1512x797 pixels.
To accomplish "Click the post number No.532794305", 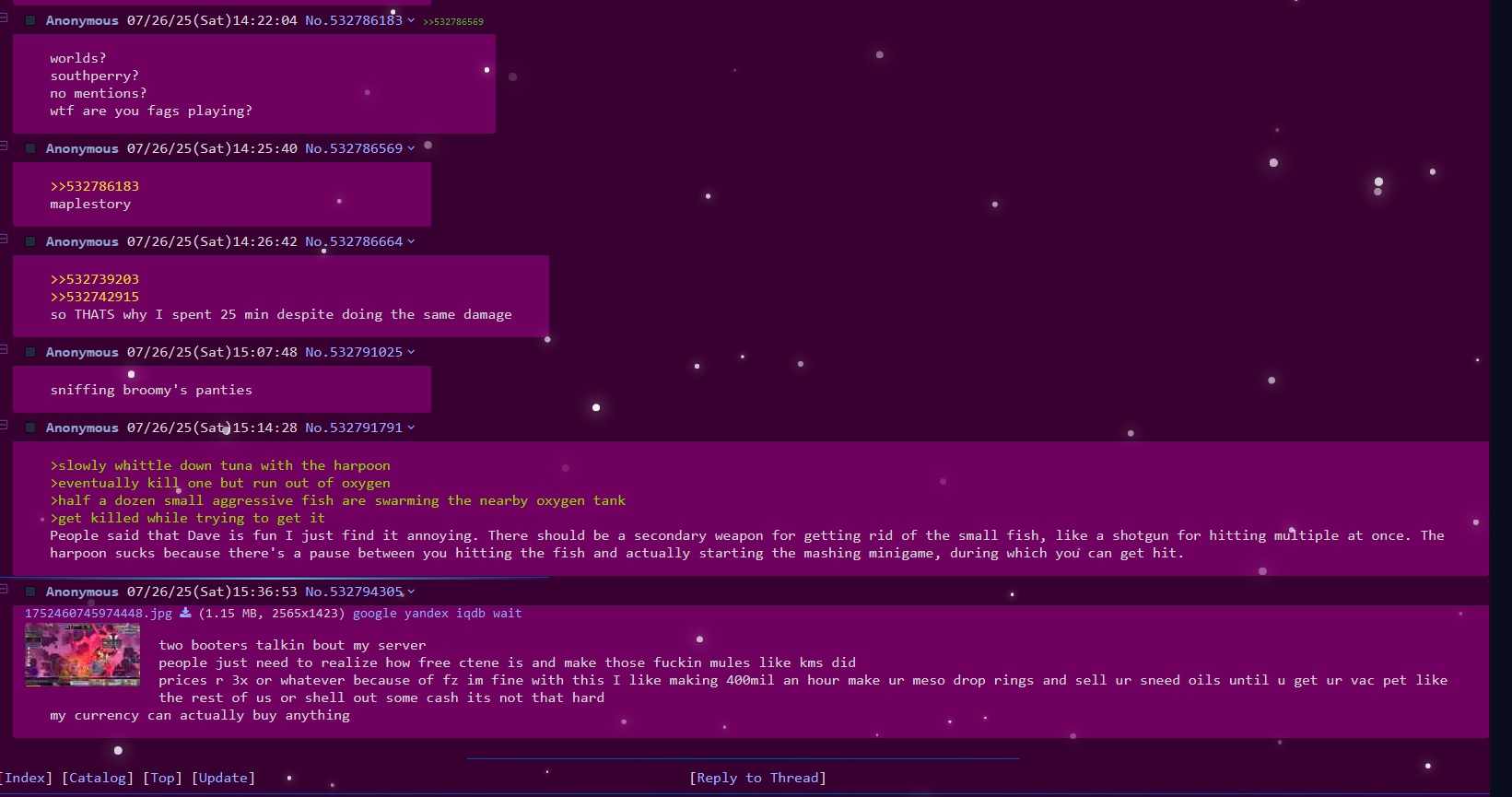I will 354,592.
